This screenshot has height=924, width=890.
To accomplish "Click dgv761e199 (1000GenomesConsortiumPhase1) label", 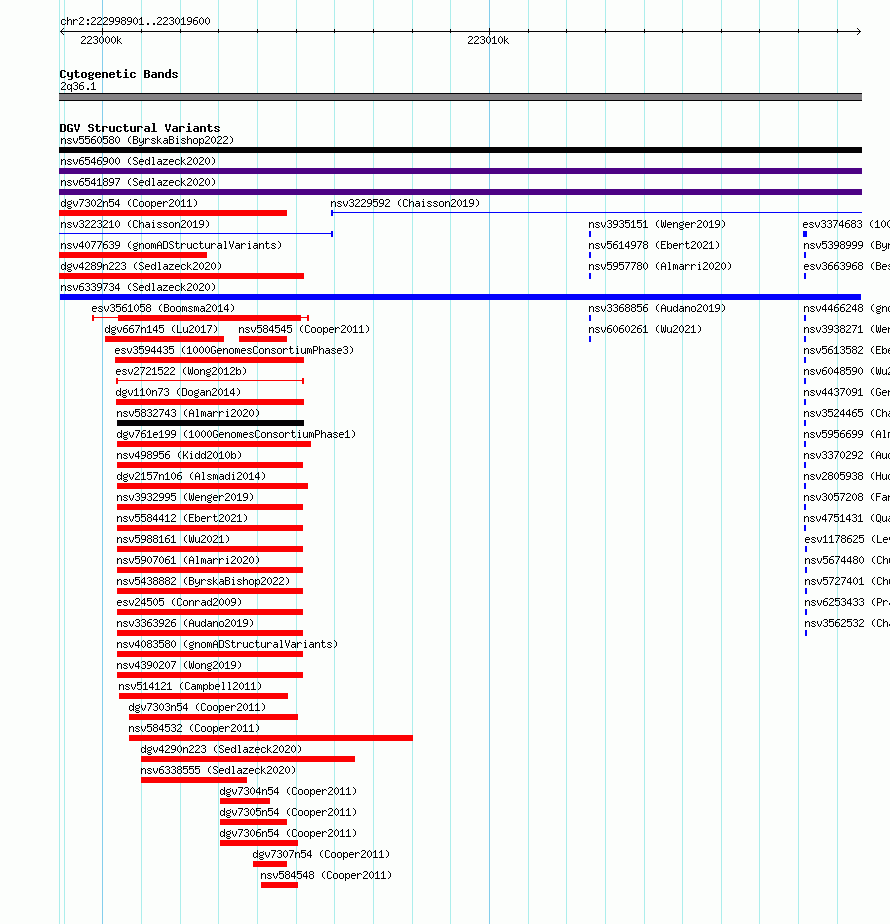I will (236, 434).
